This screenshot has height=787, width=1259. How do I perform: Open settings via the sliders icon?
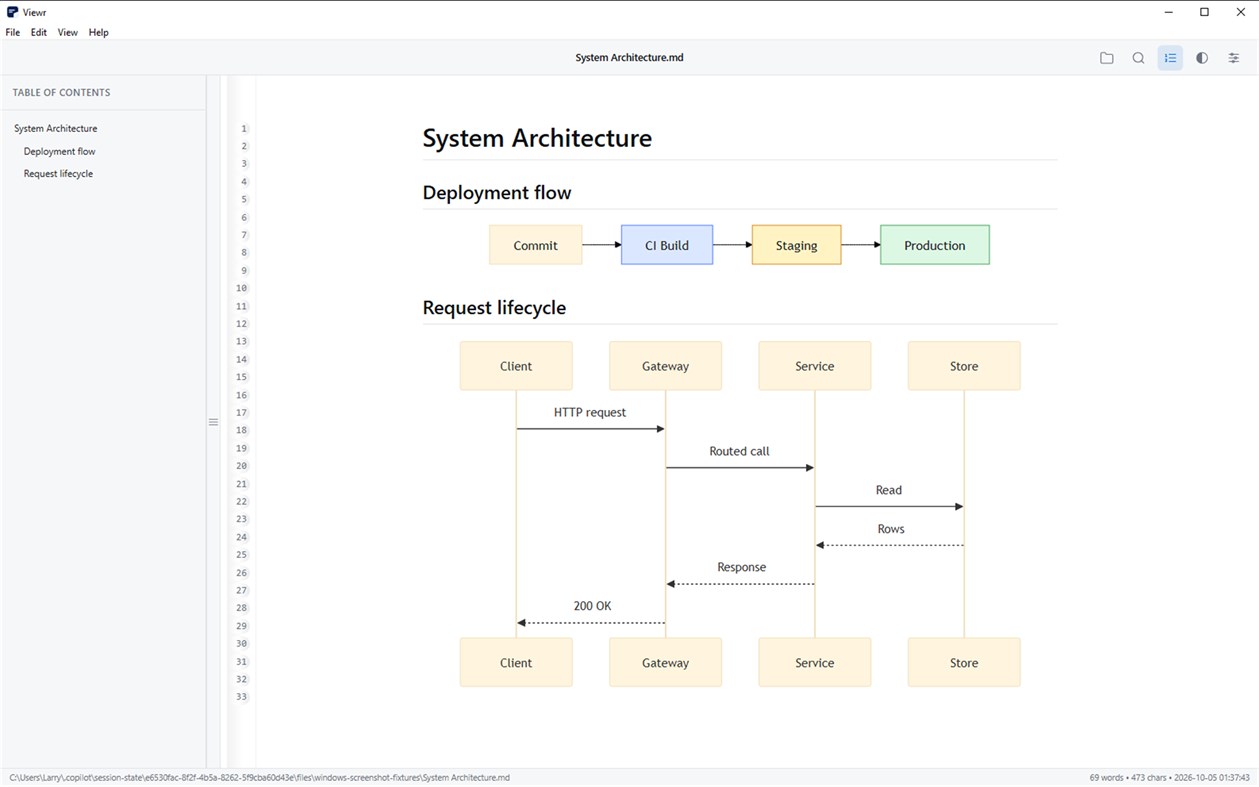pyautogui.click(x=1234, y=58)
